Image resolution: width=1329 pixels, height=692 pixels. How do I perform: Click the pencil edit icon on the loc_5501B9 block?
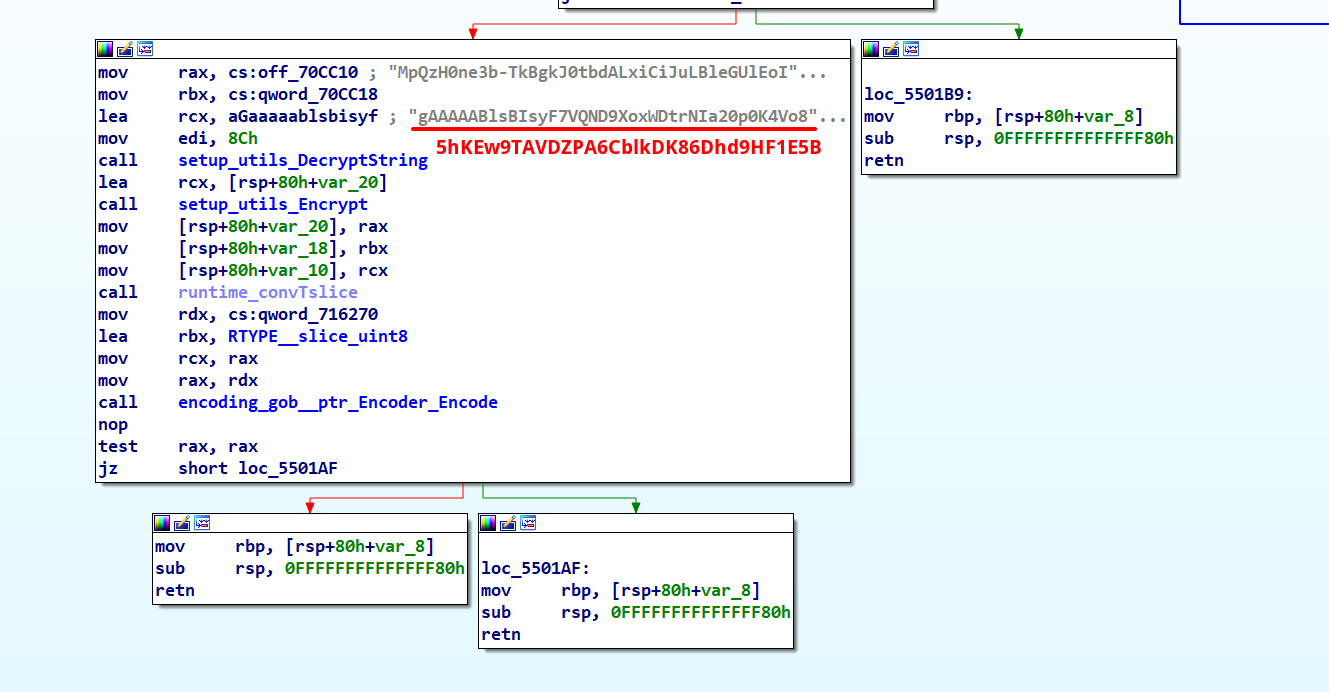891,49
